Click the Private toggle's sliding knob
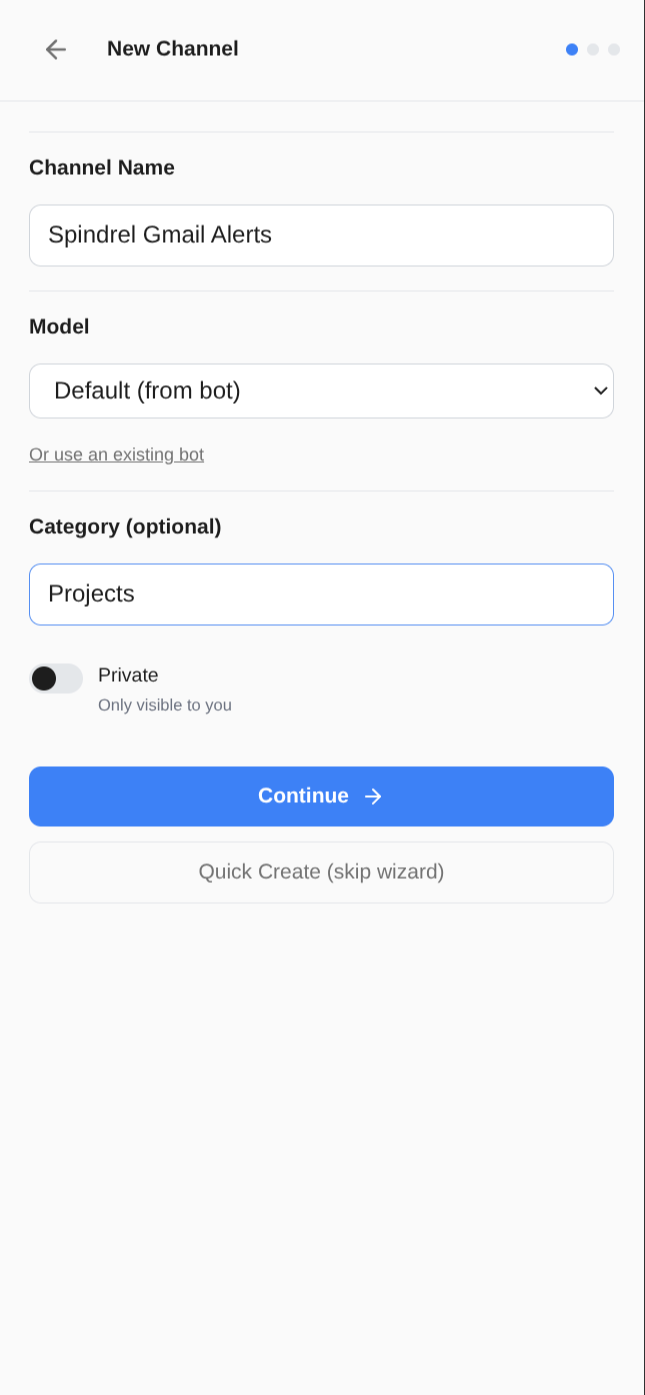This screenshot has height=1395, width=645. pos(44,678)
